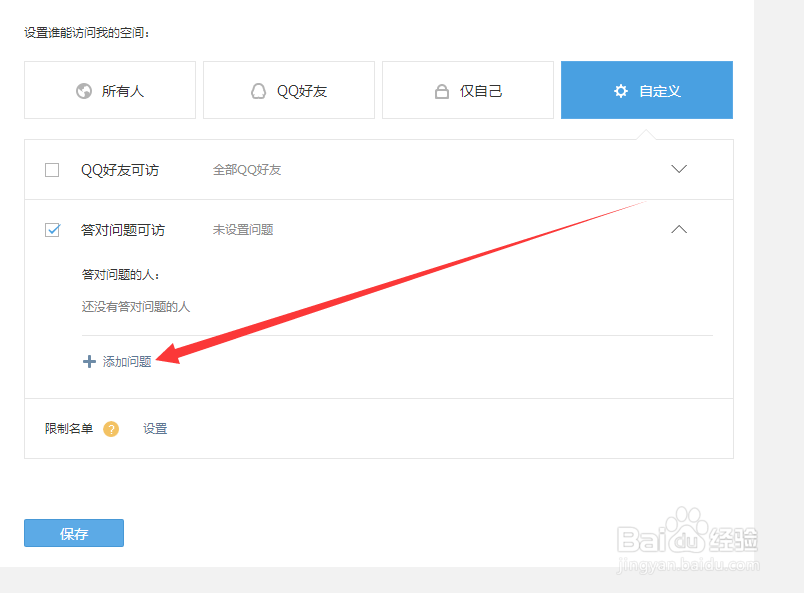Click the QQ好友可访 label

tap(120, 170)
